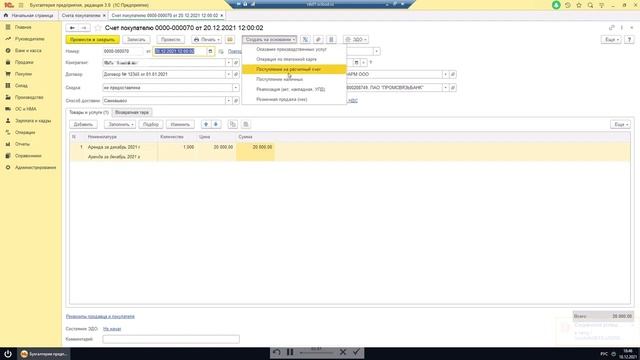The height and width of the screenshot is (360, 640).
Task: Select Реализация (акт, накладная, УПД) entry
Action: 294,89
